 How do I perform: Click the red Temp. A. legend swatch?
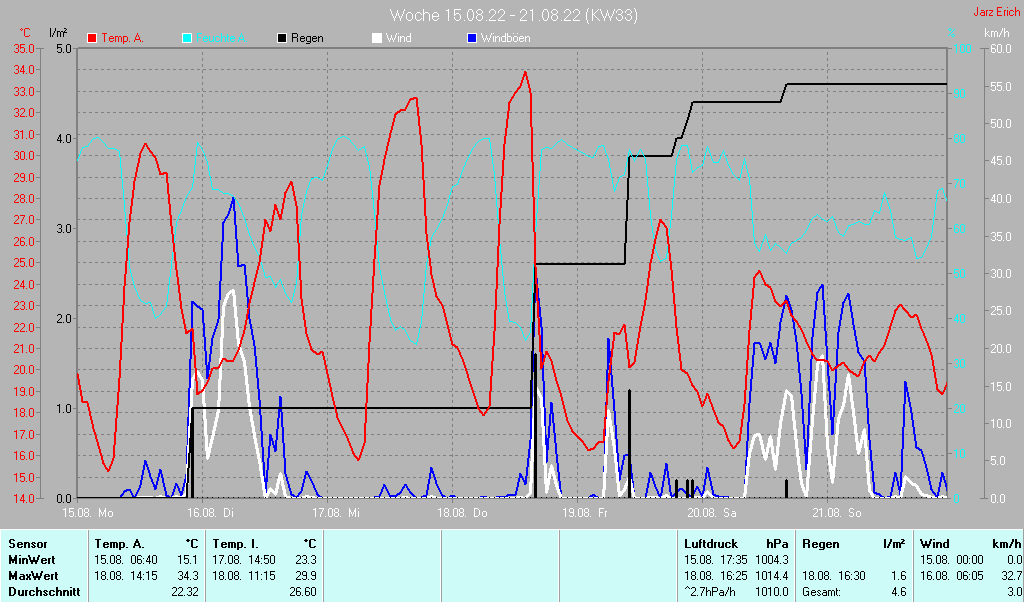point(92,38)
